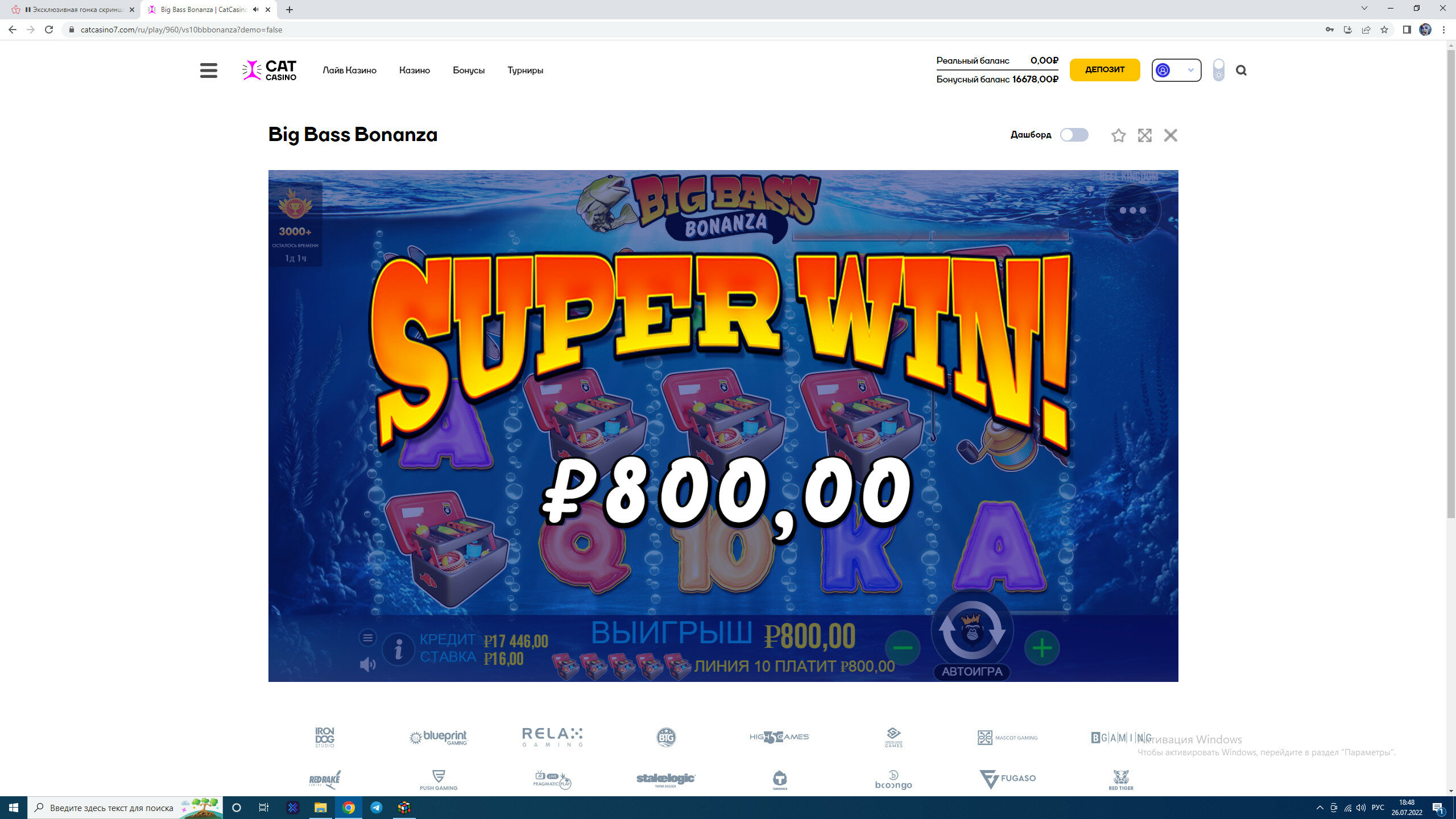1456x819 pixels.
Task: Open site search magnifier
Action: coord(1241,71)
